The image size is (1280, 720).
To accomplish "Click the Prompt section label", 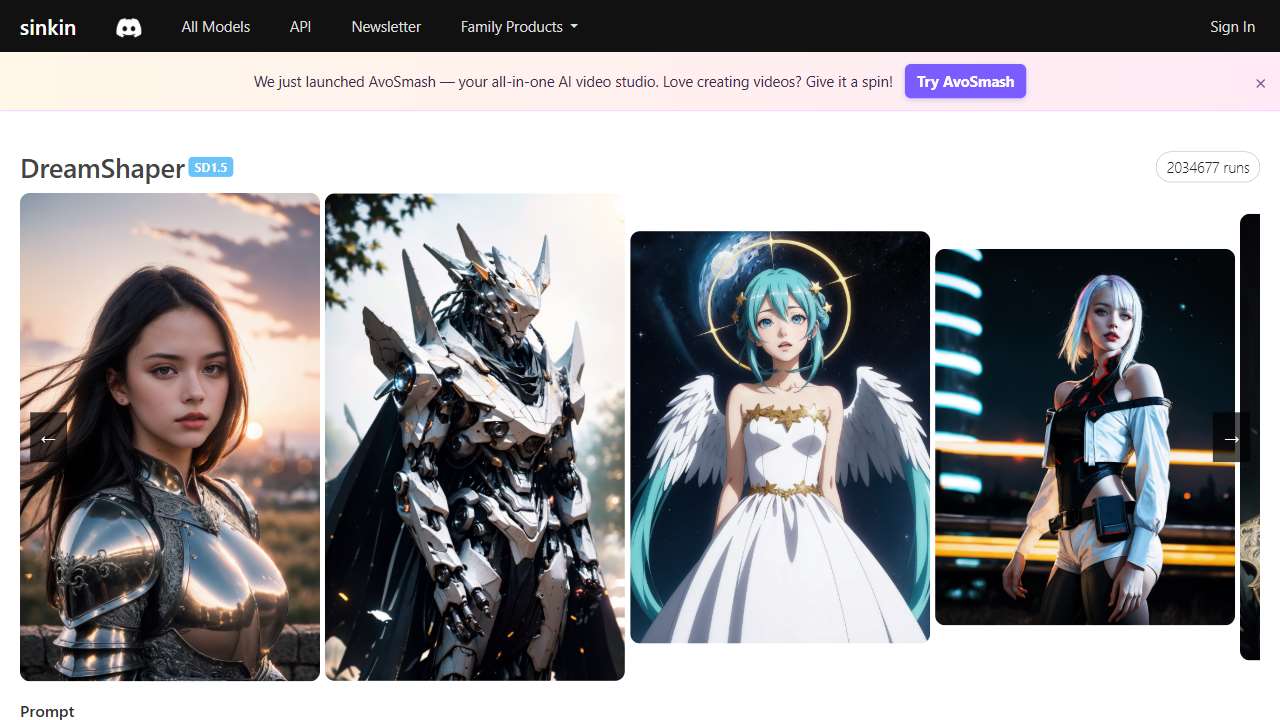I will [47, 711].
